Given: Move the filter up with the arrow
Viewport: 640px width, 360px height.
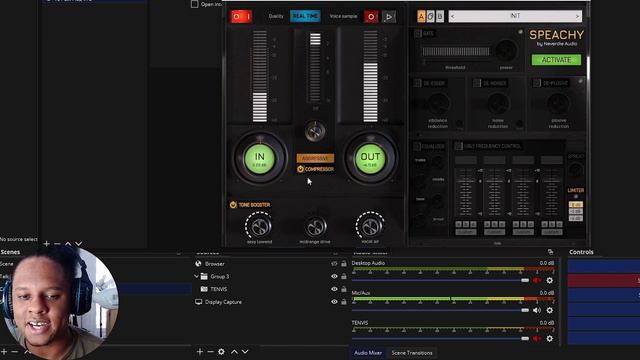Looking at the screenshot, I should click(68, 244).
